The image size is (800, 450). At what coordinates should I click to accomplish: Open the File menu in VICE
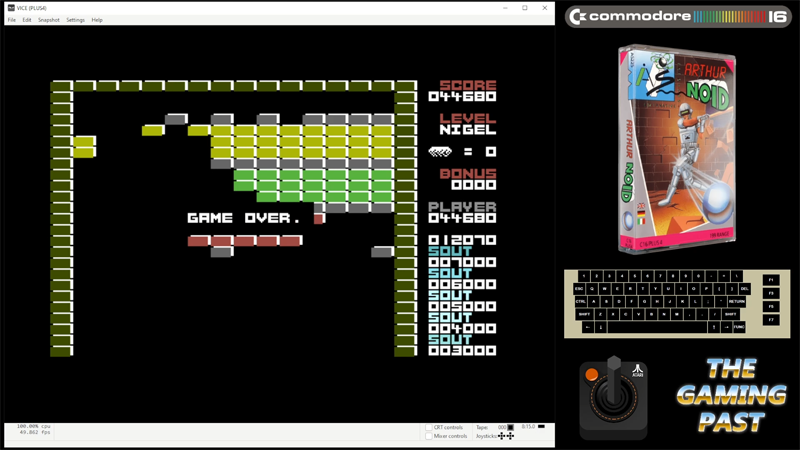pos(12,20)
